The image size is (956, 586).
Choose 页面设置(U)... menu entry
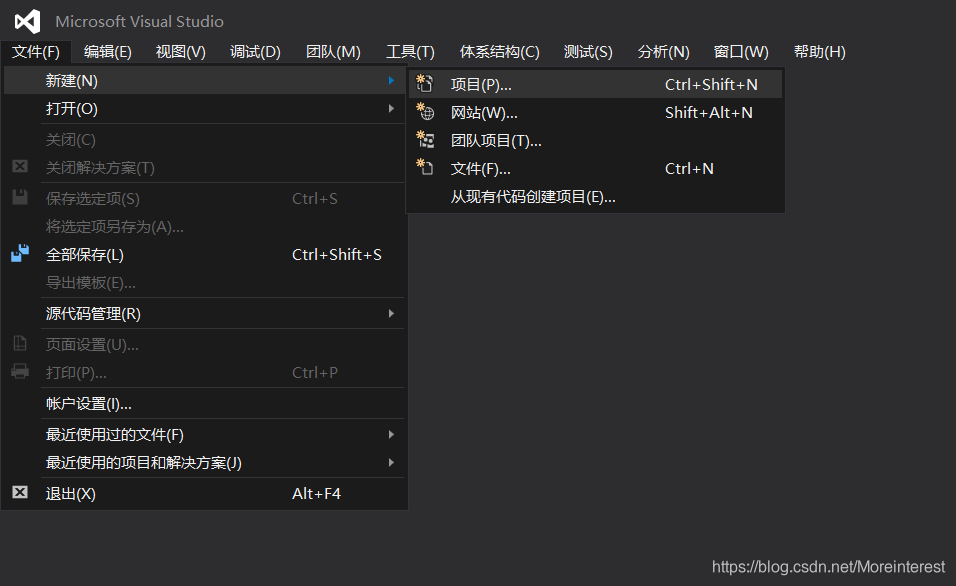(x=204, y=345)
